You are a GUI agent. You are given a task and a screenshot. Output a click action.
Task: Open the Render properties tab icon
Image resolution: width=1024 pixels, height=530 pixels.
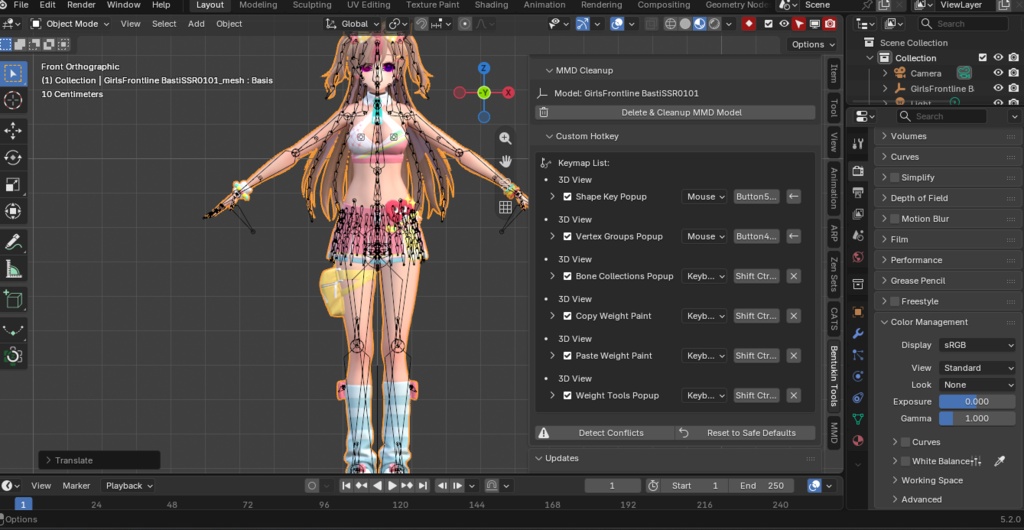coord(858,171)
